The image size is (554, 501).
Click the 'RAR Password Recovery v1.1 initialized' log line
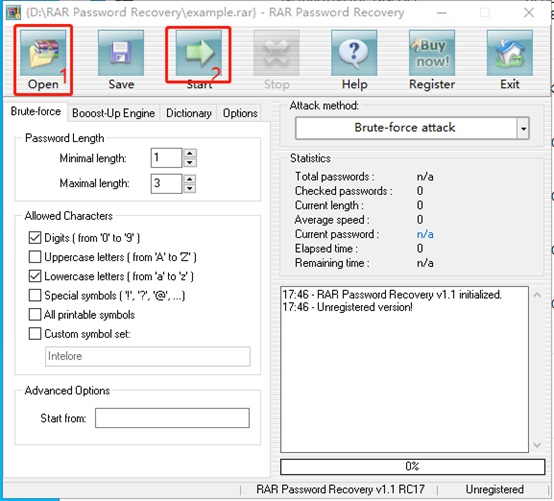(x=392, y=294)
